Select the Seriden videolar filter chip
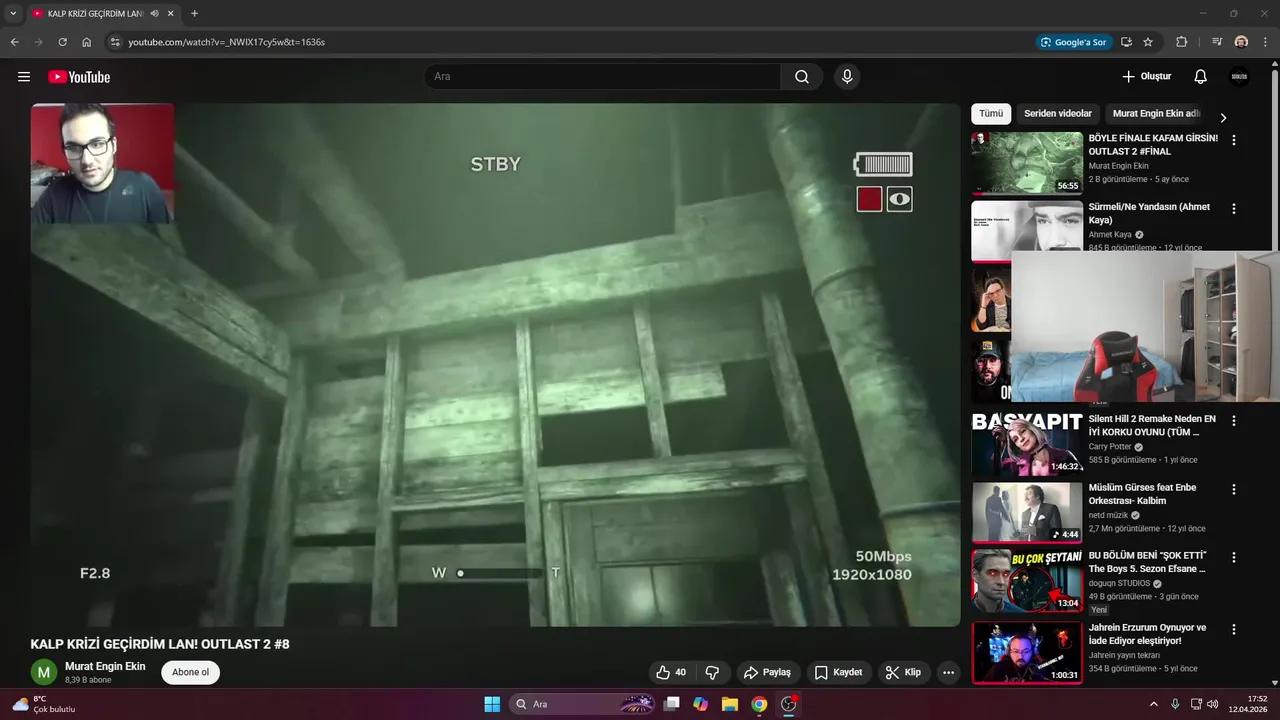 coord(1058,114)
